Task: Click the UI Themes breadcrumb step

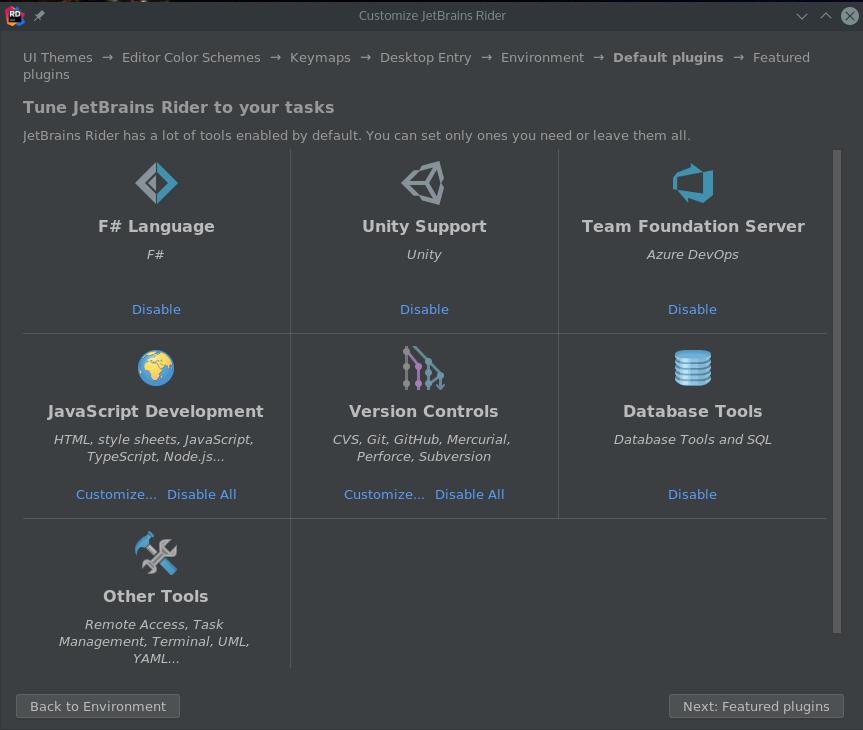Action: click(58, 58)
